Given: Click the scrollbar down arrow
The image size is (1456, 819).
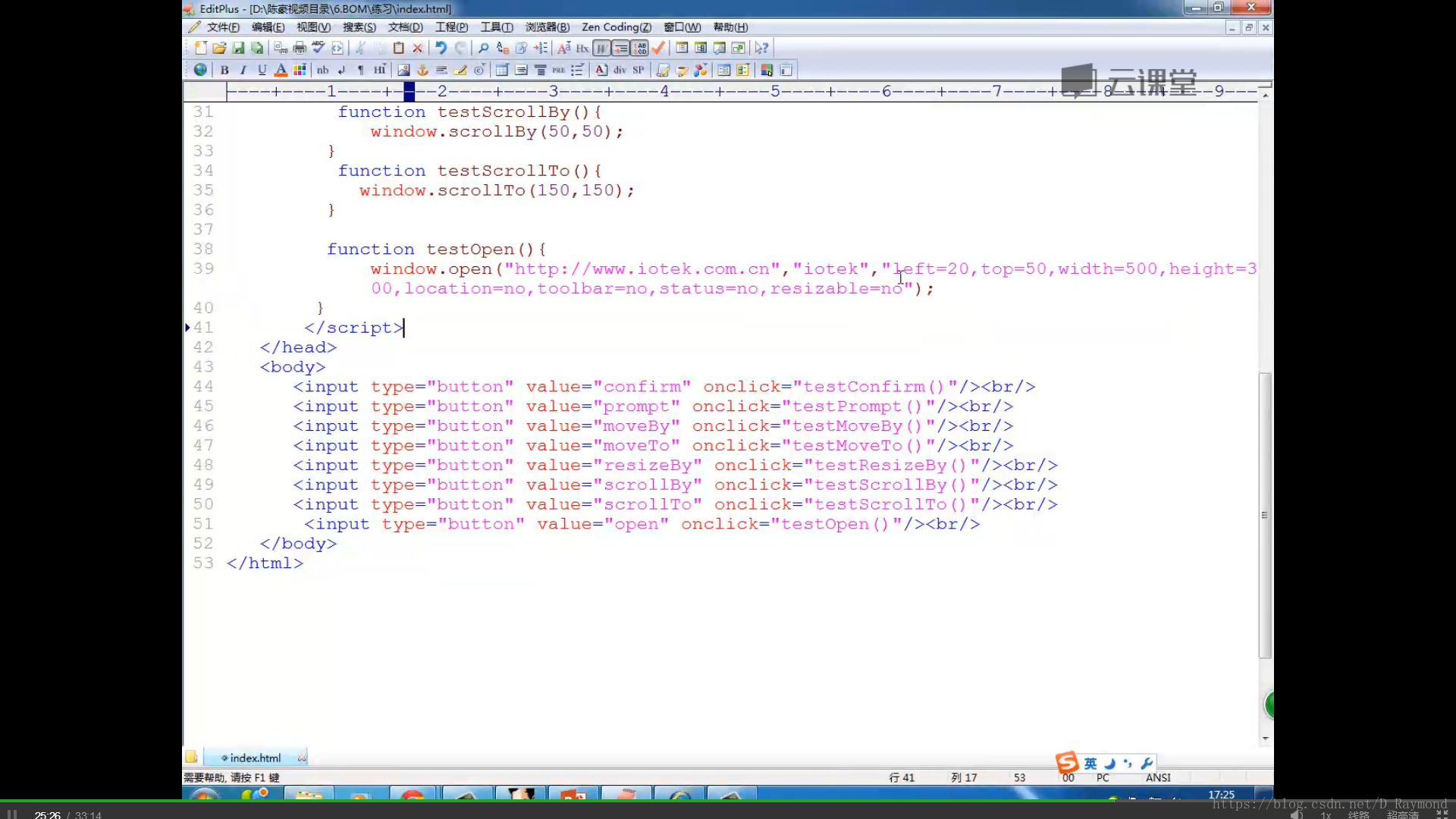Looking at the screenshot, I should (x=1265, y=738).
